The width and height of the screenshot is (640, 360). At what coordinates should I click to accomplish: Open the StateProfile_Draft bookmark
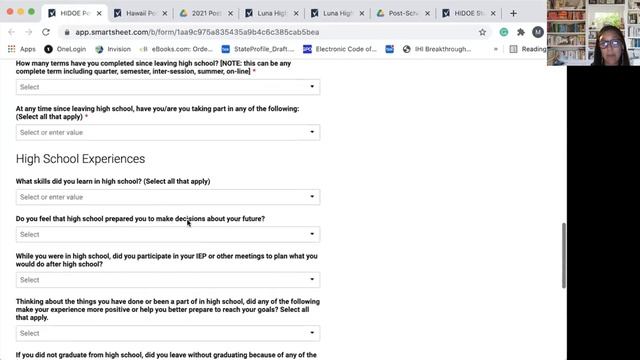click(258, 49)
